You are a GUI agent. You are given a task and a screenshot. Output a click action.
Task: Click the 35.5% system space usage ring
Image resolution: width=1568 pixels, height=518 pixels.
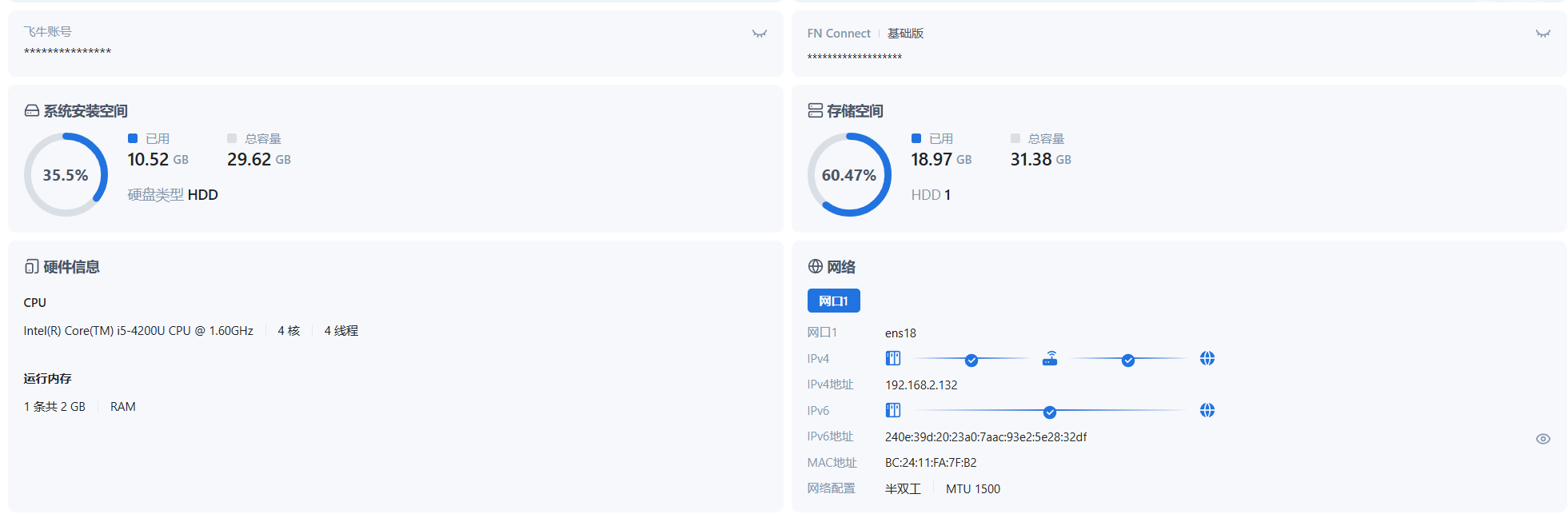66,174
